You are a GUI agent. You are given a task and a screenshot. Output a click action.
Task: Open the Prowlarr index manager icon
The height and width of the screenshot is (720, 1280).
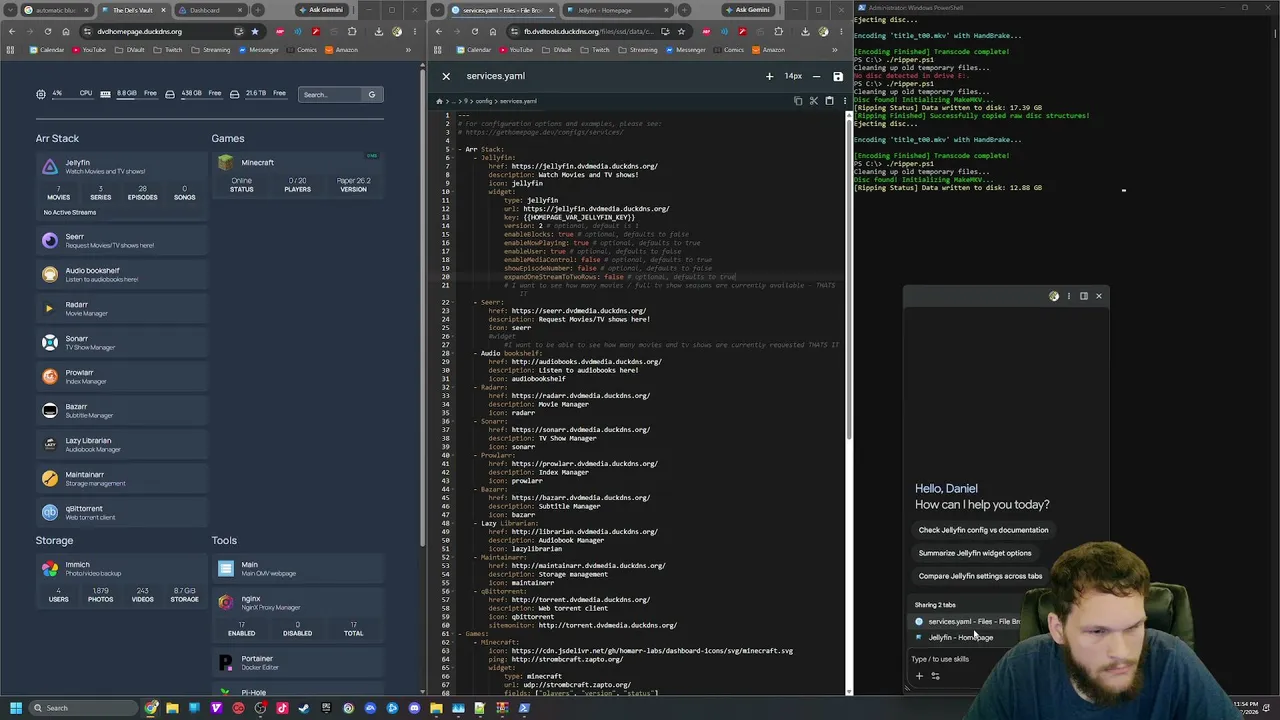tap(50, 377)
